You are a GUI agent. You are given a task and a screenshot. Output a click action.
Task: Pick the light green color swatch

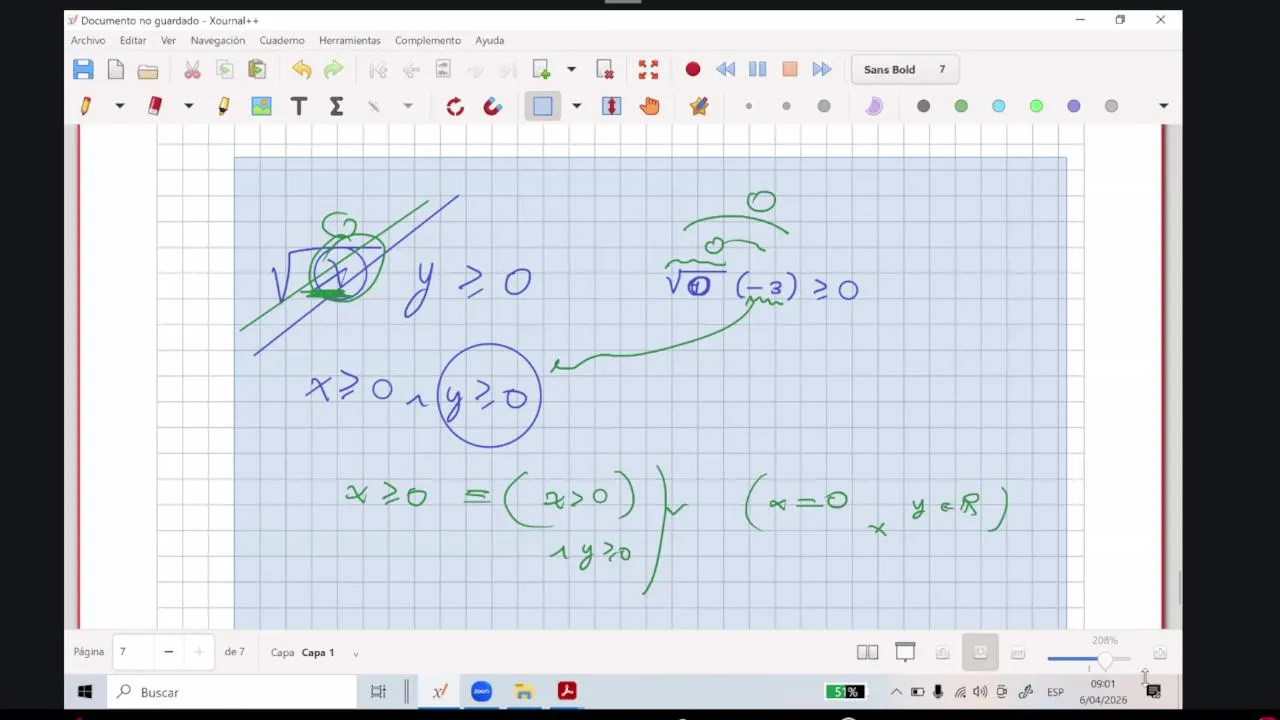click(x=1036, y=106)
